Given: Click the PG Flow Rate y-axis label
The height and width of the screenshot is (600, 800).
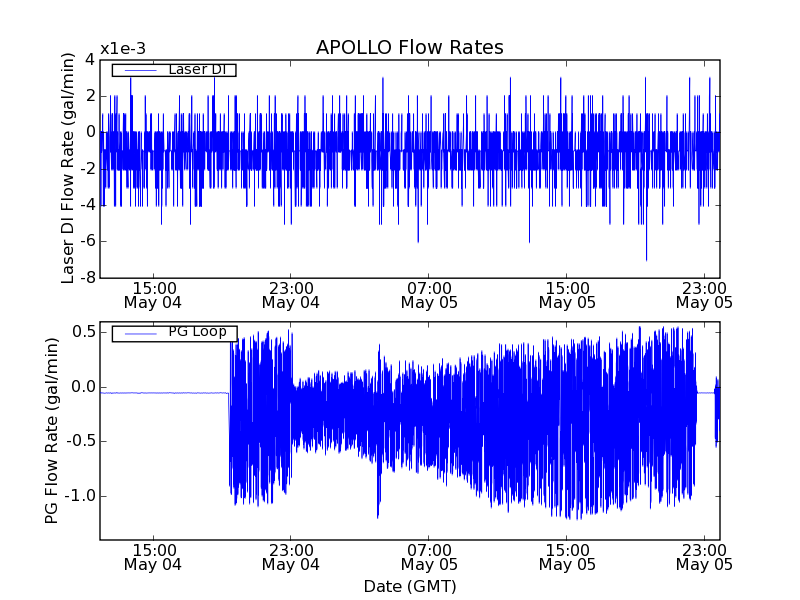Looking at the screenshot, I should [51, 430].
